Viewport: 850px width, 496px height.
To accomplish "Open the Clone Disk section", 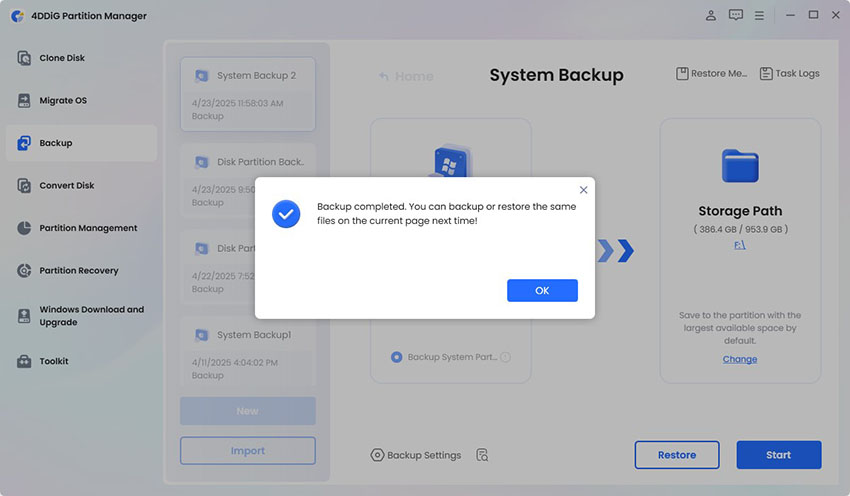I will [81, 58].
